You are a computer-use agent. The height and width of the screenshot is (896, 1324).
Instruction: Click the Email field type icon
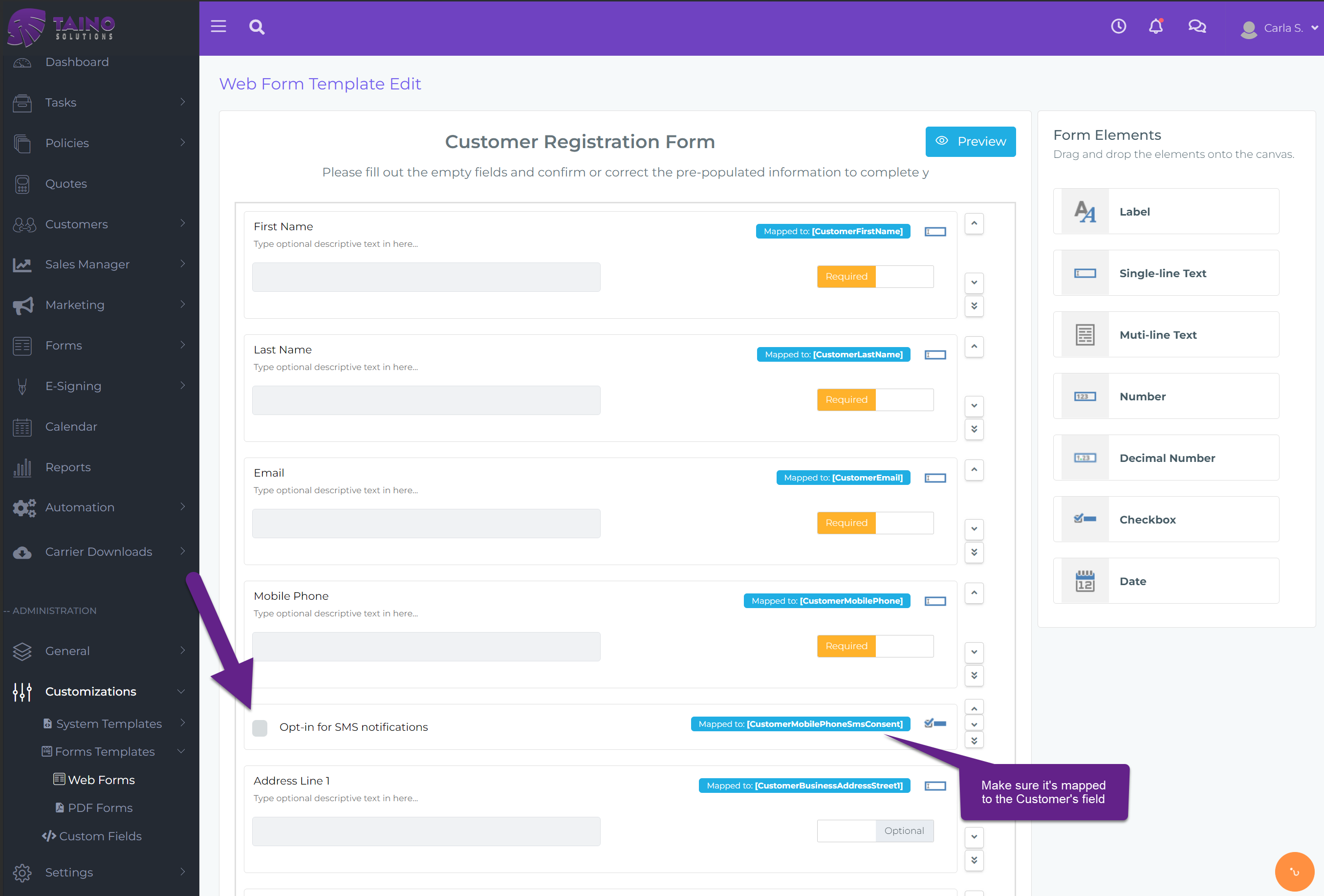[x=935, y=478]
